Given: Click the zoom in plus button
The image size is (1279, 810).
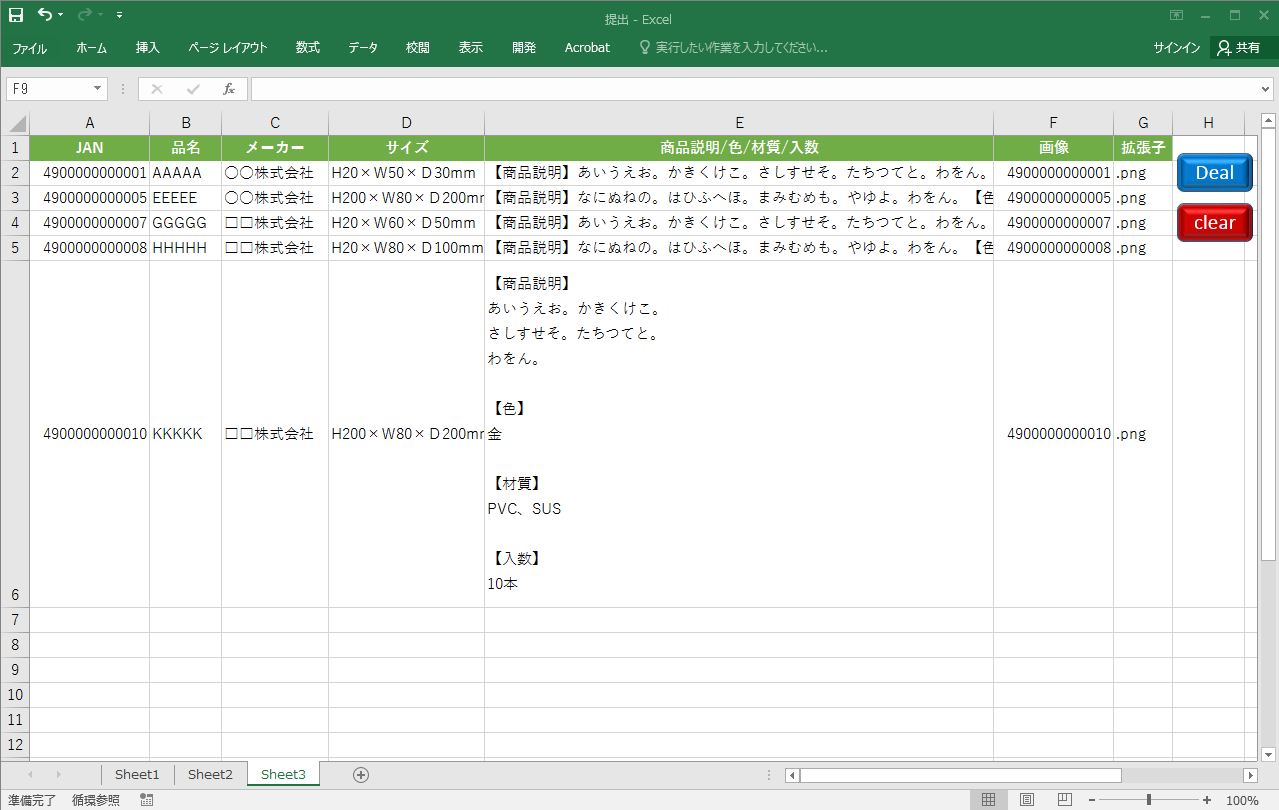Looking at the screenshot, I should 1207,800.
